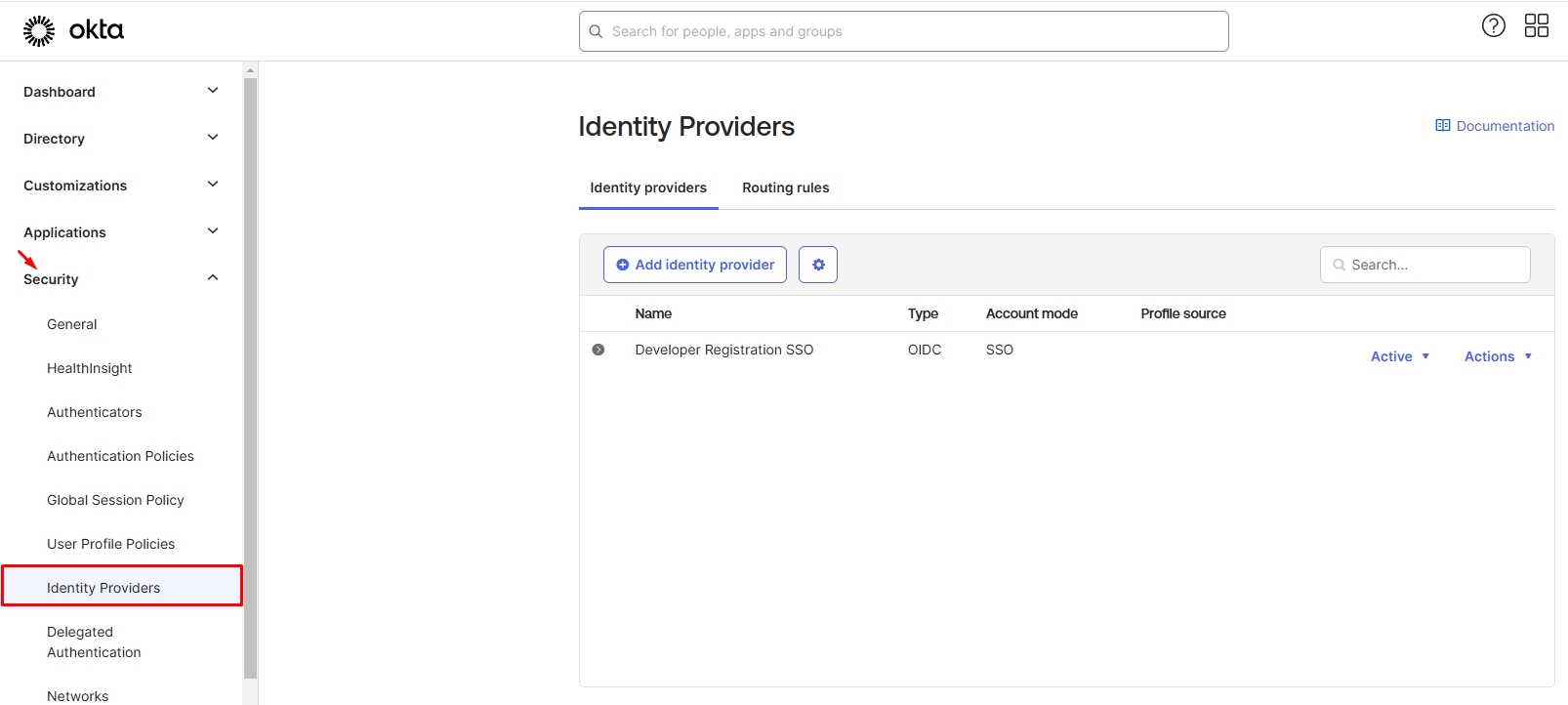Open the Documentation link
The width and height of the screenshot is (1568, 705).
[1505, 126]
